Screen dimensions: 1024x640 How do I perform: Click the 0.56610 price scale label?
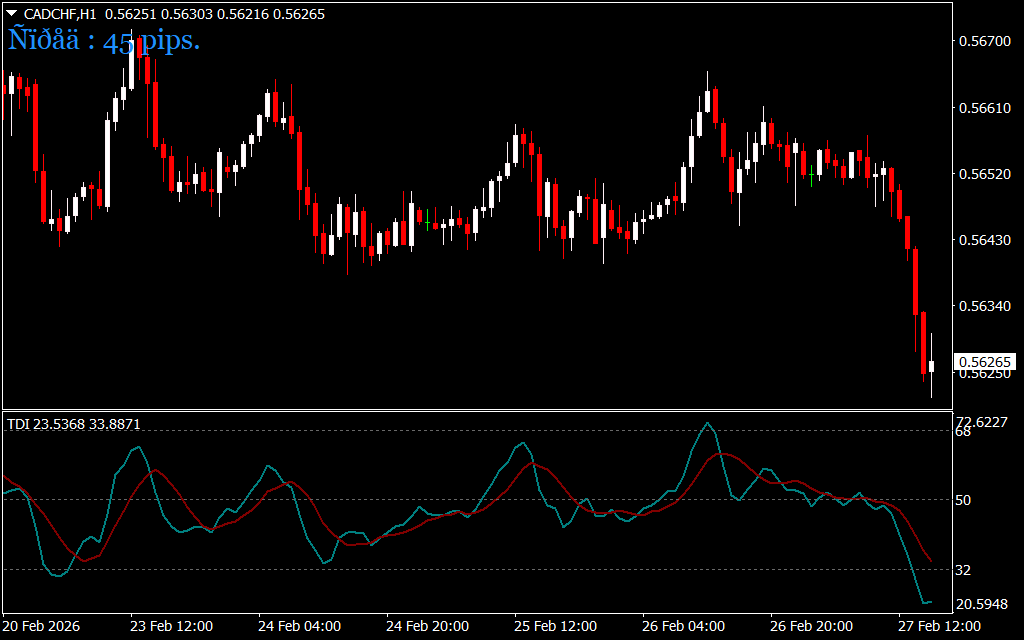(x=983, y=107)
